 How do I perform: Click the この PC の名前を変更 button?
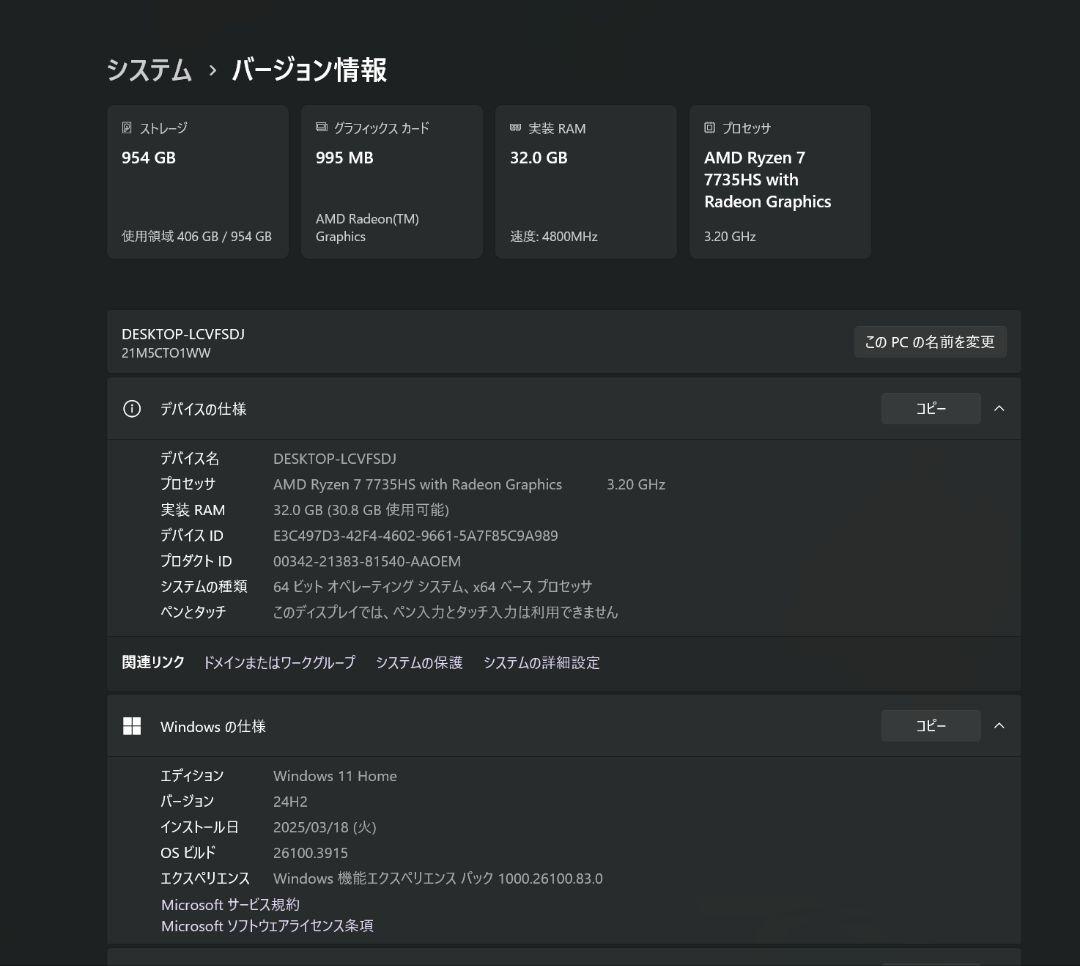(x=930, y=341)
